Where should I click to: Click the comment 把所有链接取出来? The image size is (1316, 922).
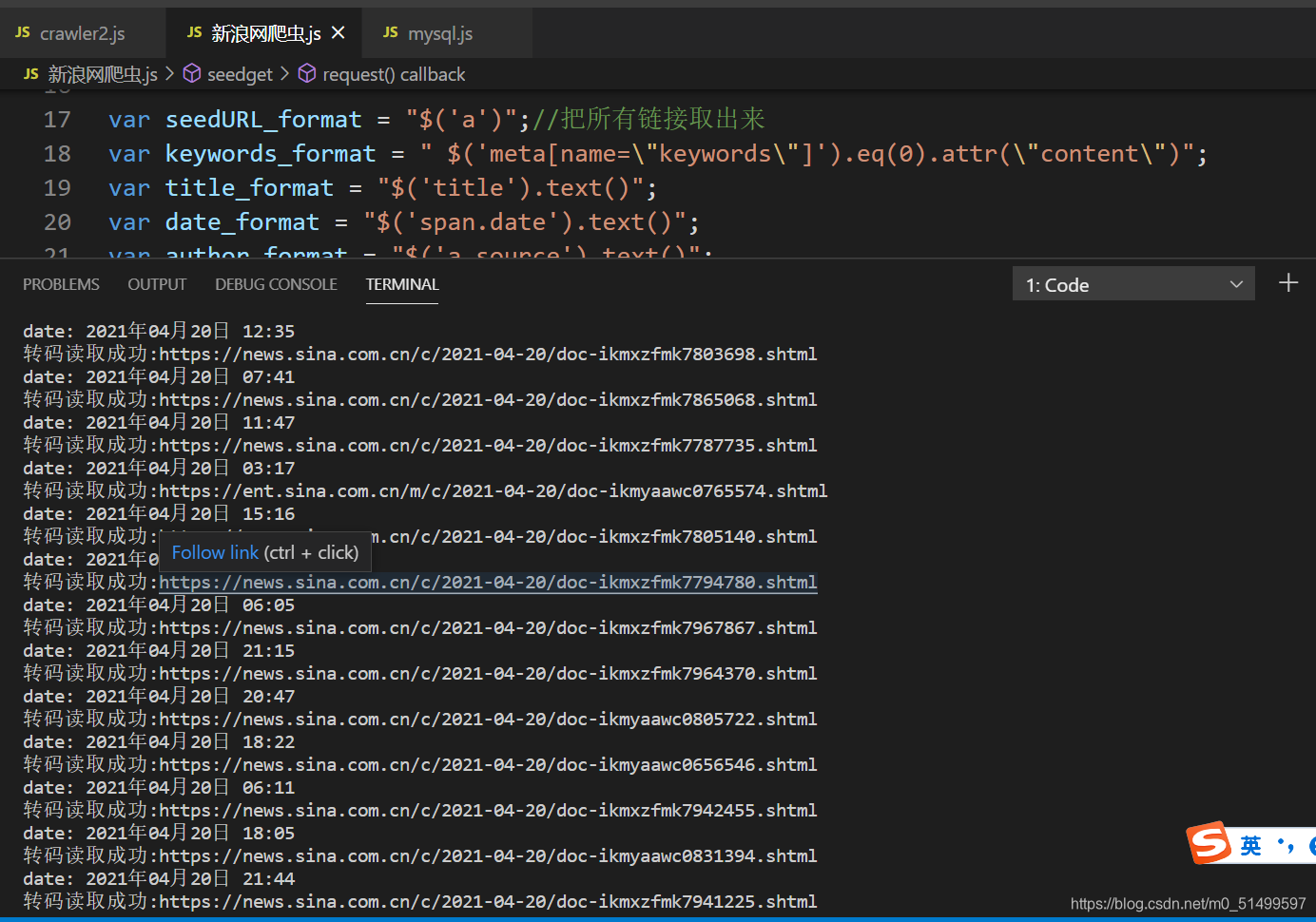click(663, 119)
